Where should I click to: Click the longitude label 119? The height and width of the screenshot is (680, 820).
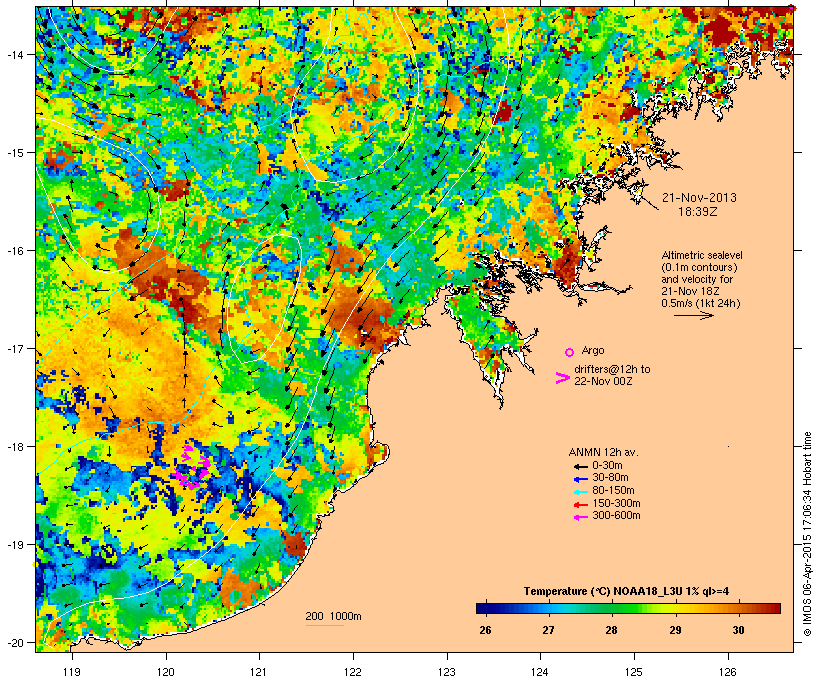pyautogui.click(x=72, y=672)
